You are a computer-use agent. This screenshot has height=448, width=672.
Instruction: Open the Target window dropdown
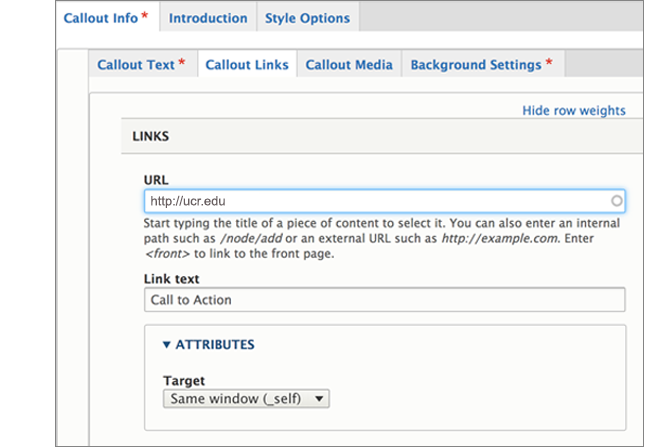pyautogui.click(x=246, y=398)
